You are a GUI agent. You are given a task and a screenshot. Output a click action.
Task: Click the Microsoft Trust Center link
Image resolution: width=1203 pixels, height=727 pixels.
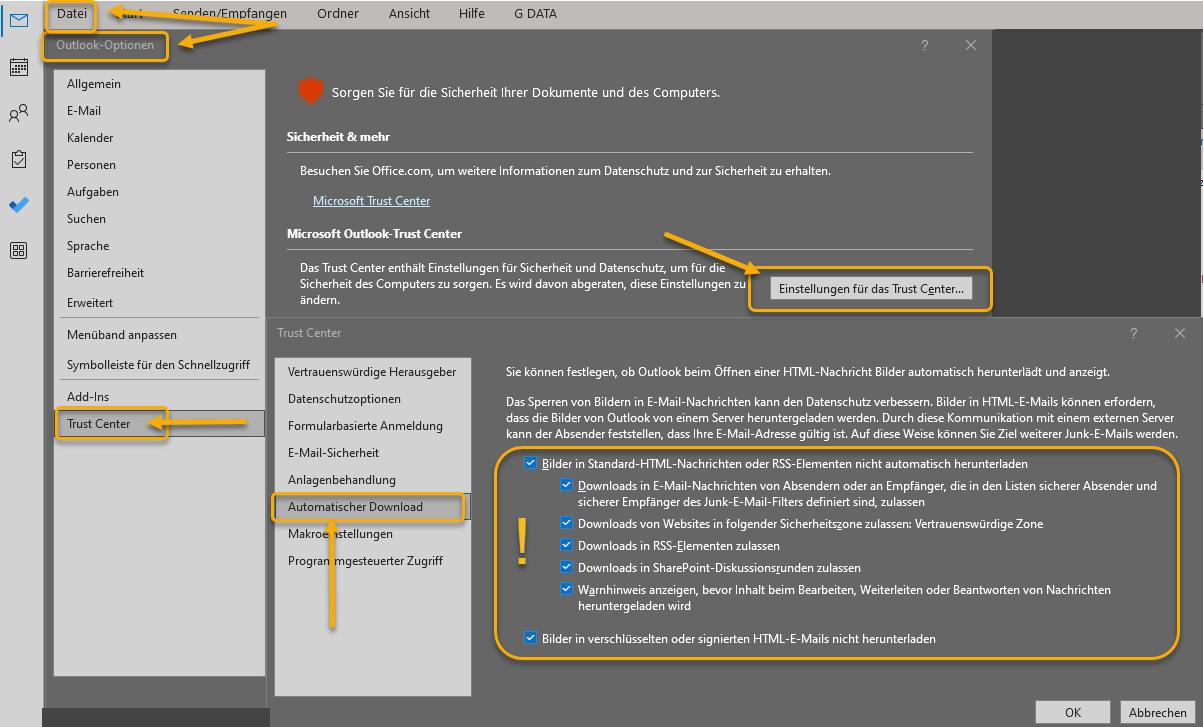(x=371, y=201)
